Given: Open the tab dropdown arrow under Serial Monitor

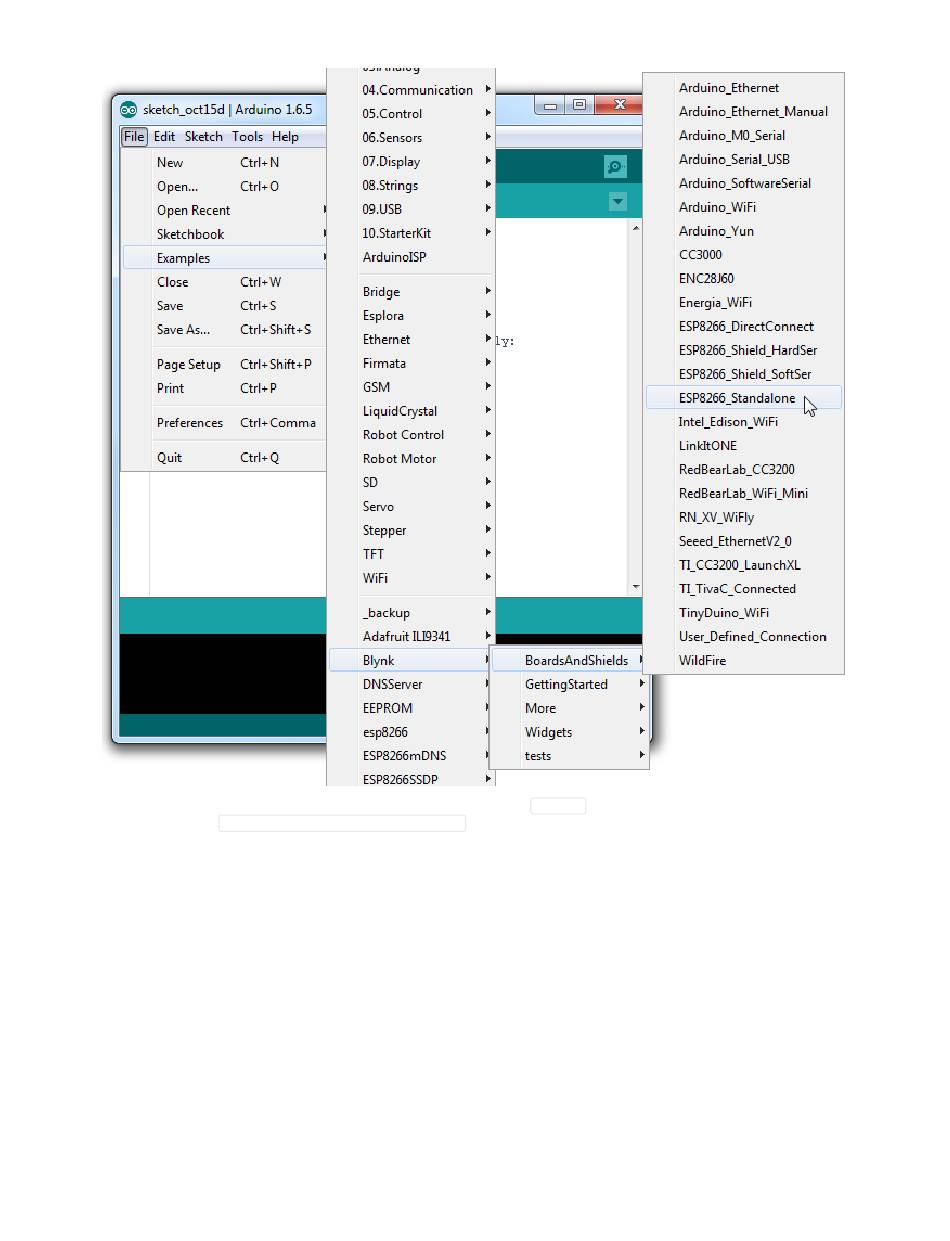Looking at the screenshot, I should click(x=618, y=202).
